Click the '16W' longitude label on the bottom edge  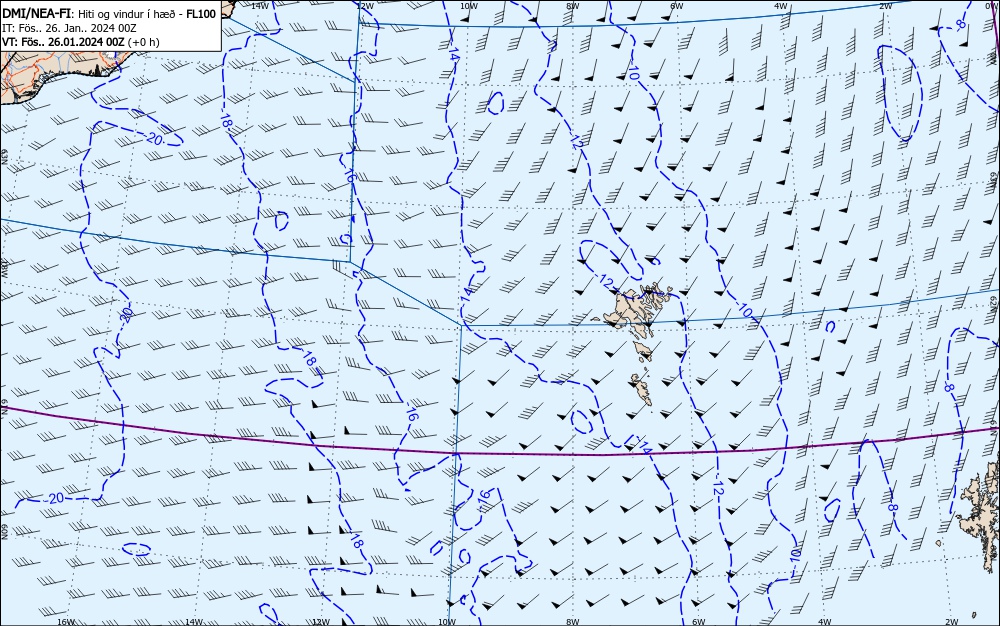66,622
